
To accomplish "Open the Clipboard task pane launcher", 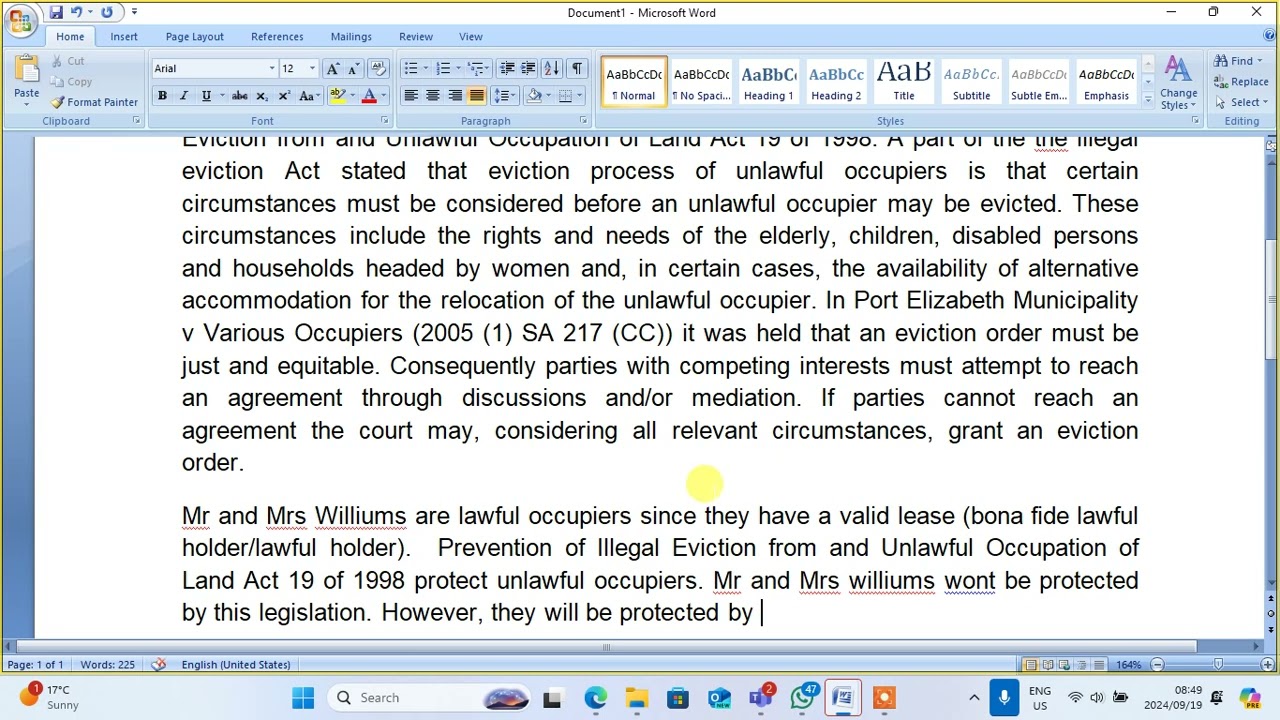I will pos(136,121).
